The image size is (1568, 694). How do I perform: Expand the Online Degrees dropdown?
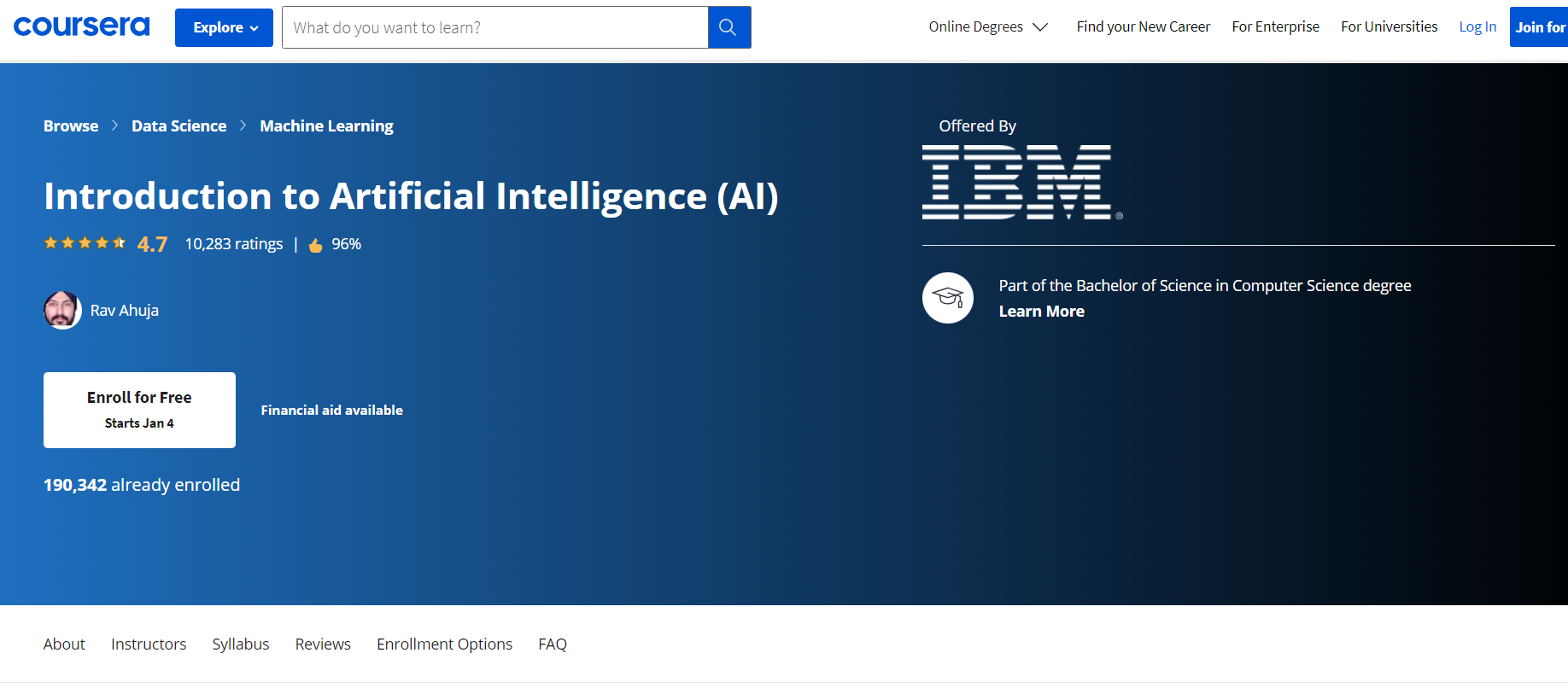[x=987, y=26]
